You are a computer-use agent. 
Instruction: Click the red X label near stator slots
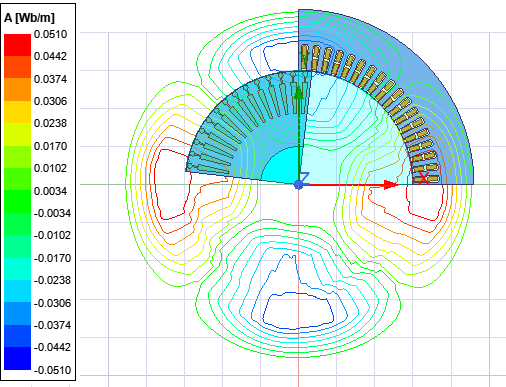pos(423,178)
